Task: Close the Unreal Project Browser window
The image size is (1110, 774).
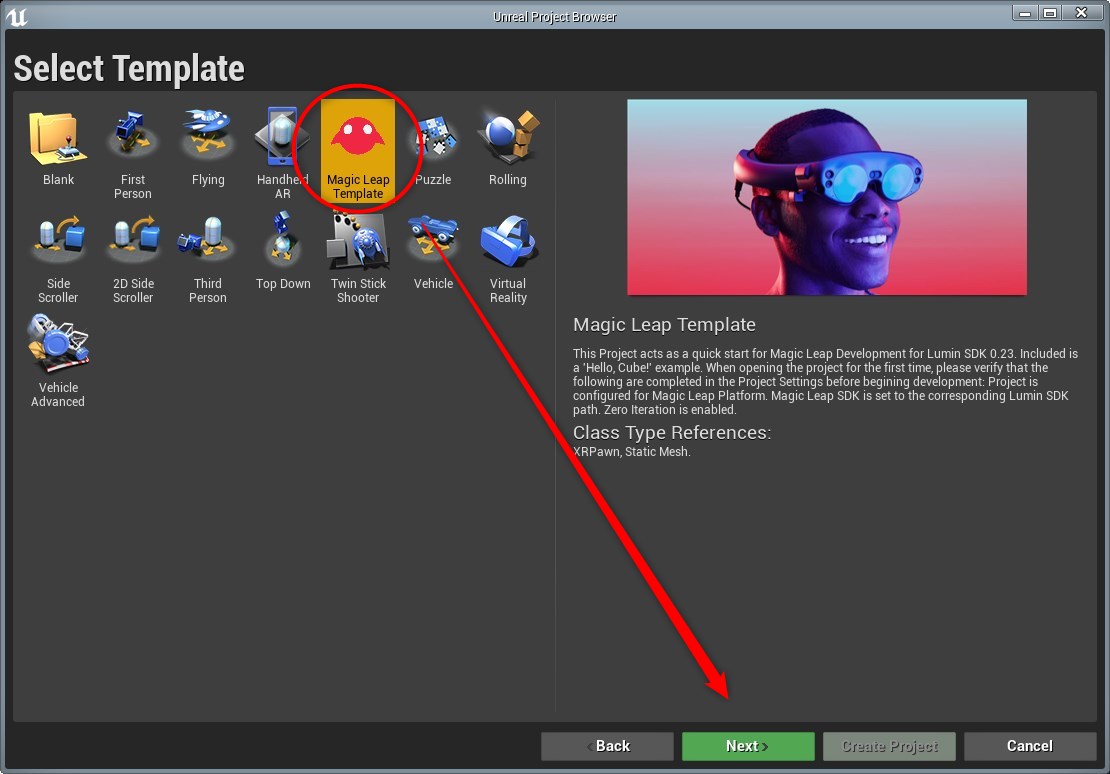Action: (1081, 13)
